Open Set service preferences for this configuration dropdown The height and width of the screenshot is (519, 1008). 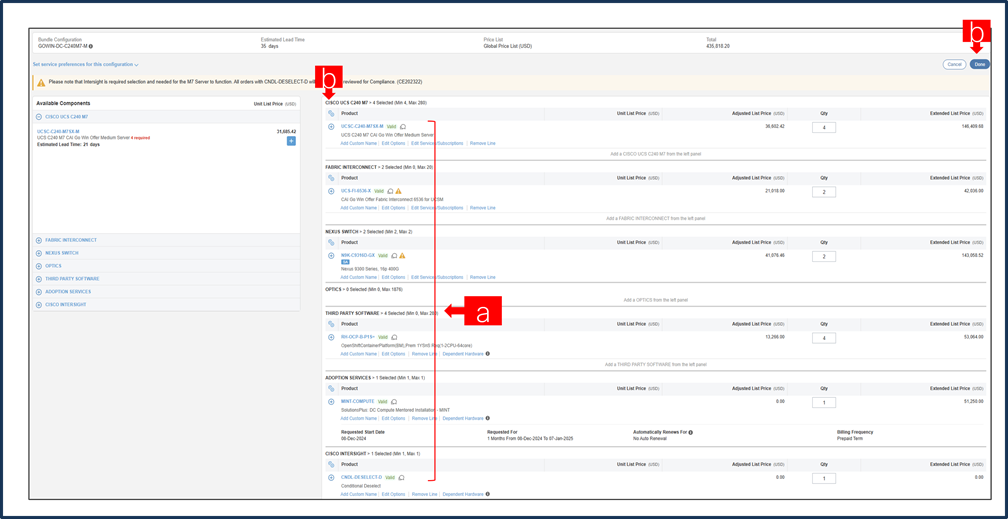click(86, 64)
